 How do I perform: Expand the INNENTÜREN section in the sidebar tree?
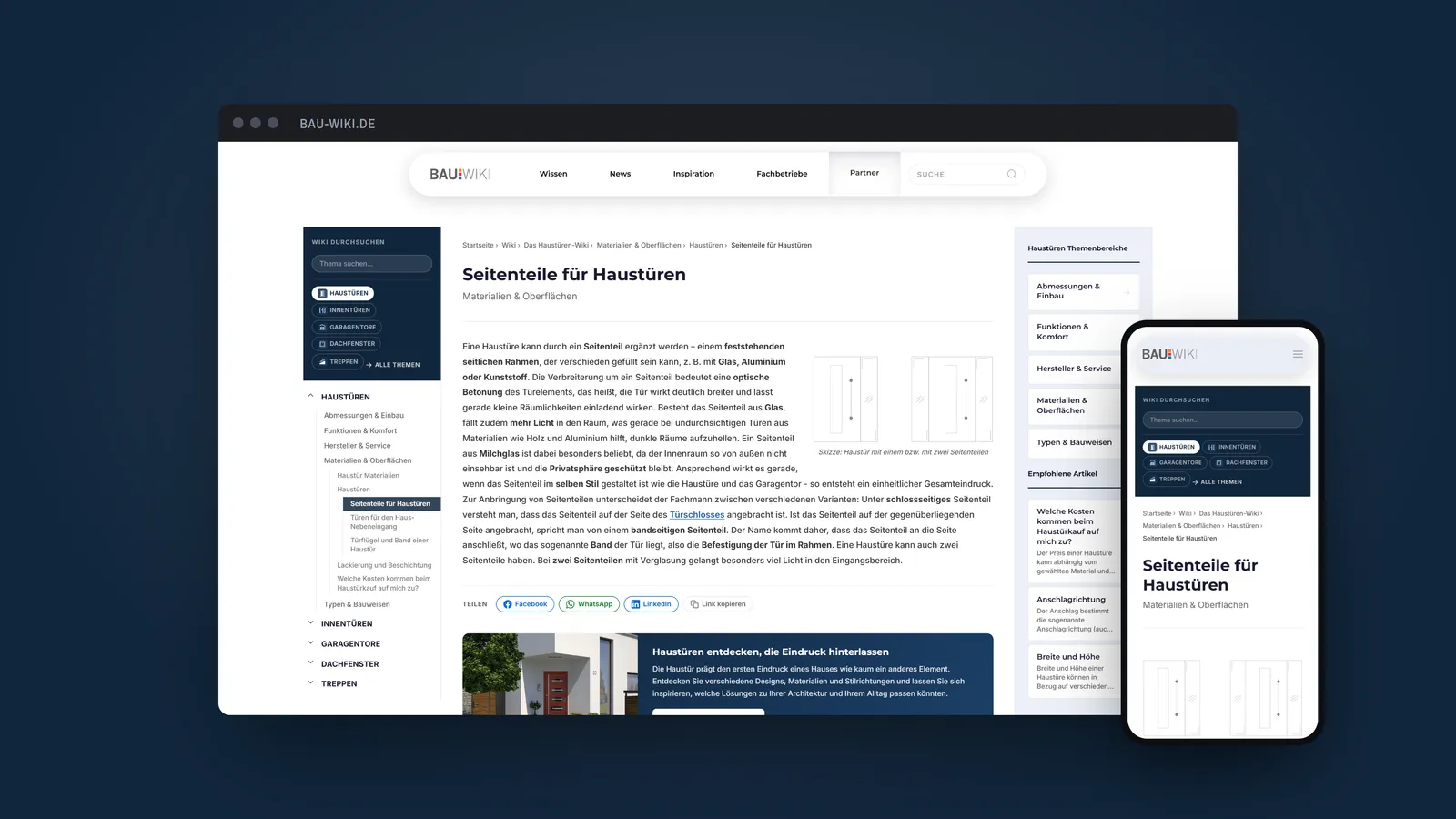click(310, 623)
